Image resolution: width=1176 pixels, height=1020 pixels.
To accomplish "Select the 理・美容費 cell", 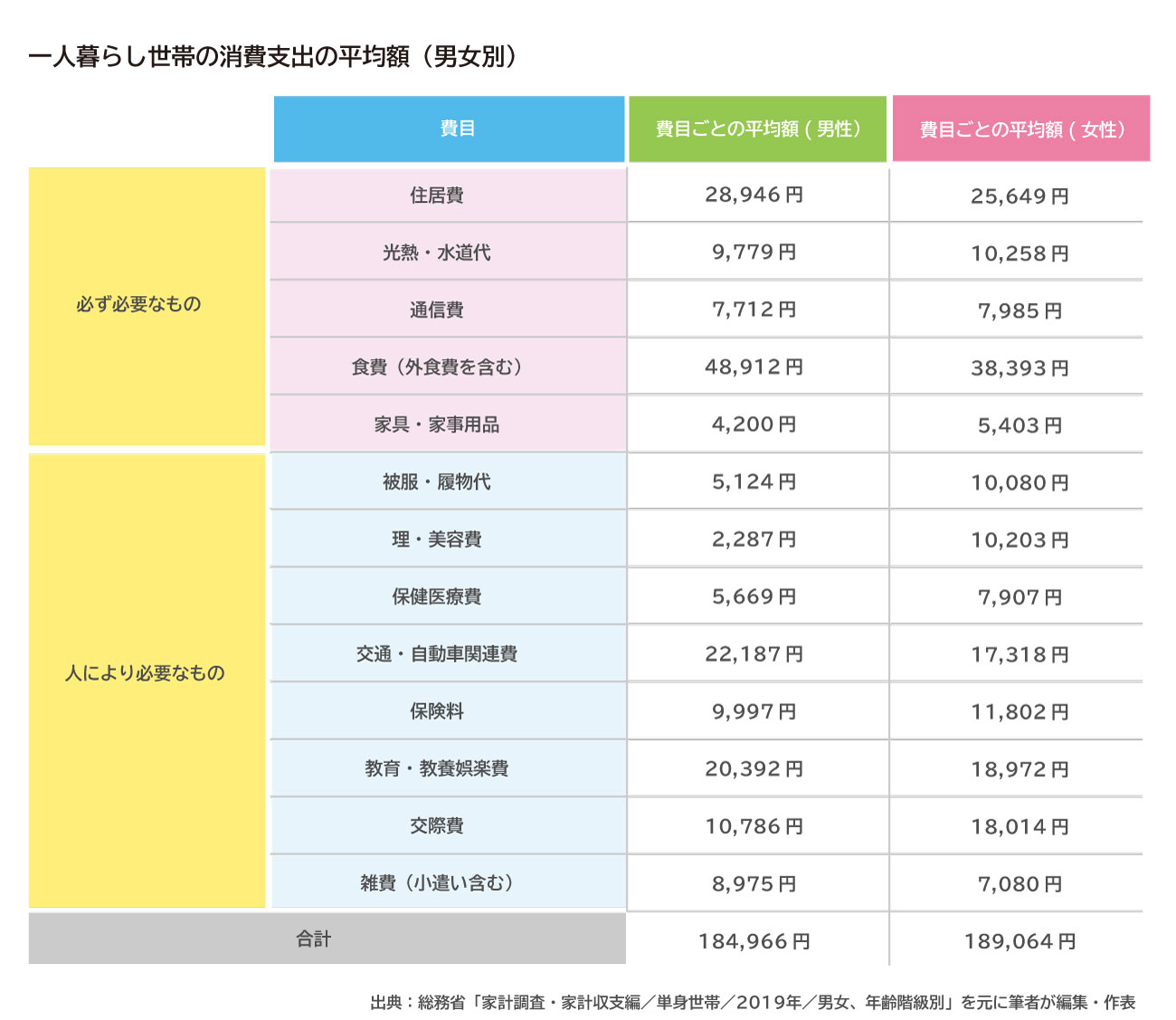I will coord(437,539).
